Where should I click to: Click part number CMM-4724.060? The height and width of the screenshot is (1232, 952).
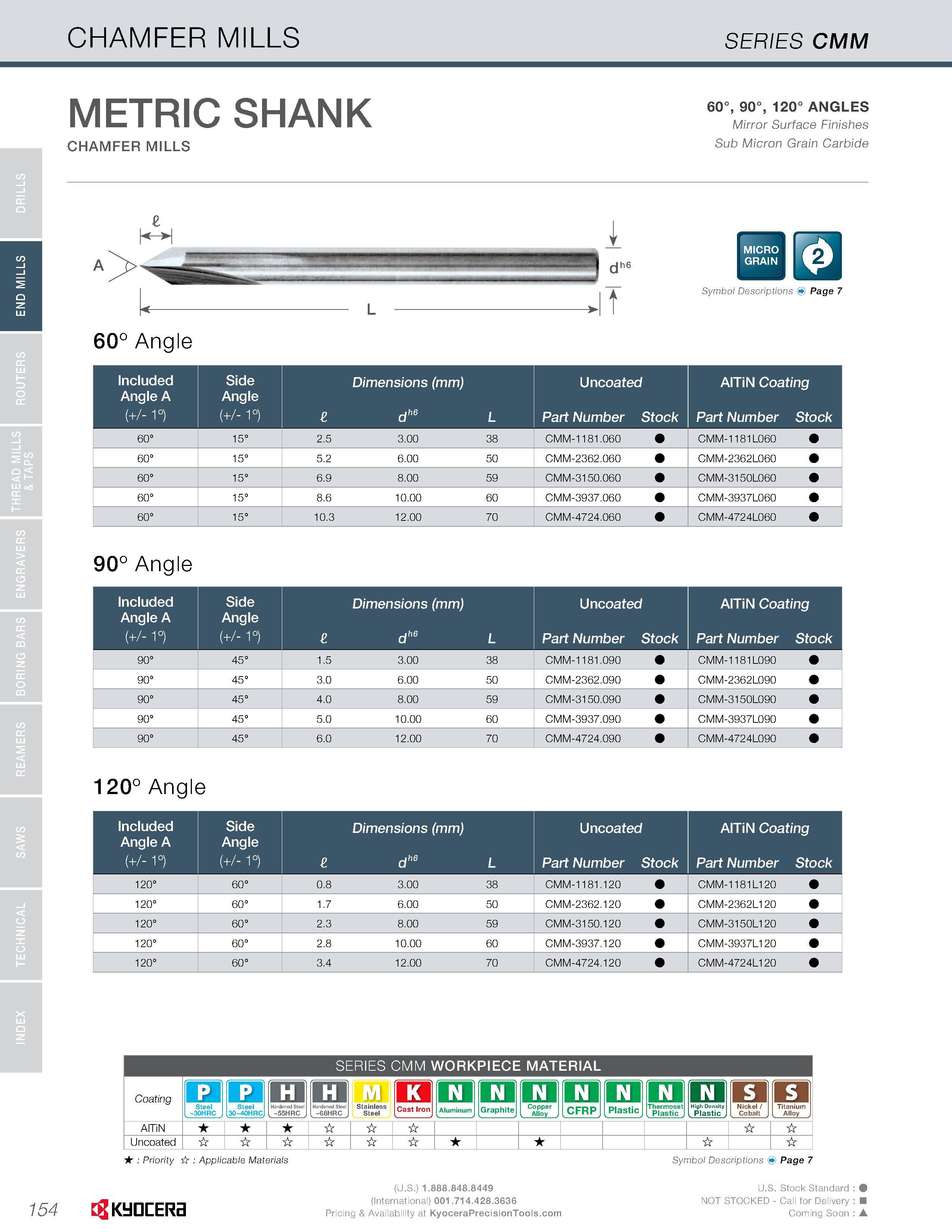pyautogui.click(x=583, y=517)
